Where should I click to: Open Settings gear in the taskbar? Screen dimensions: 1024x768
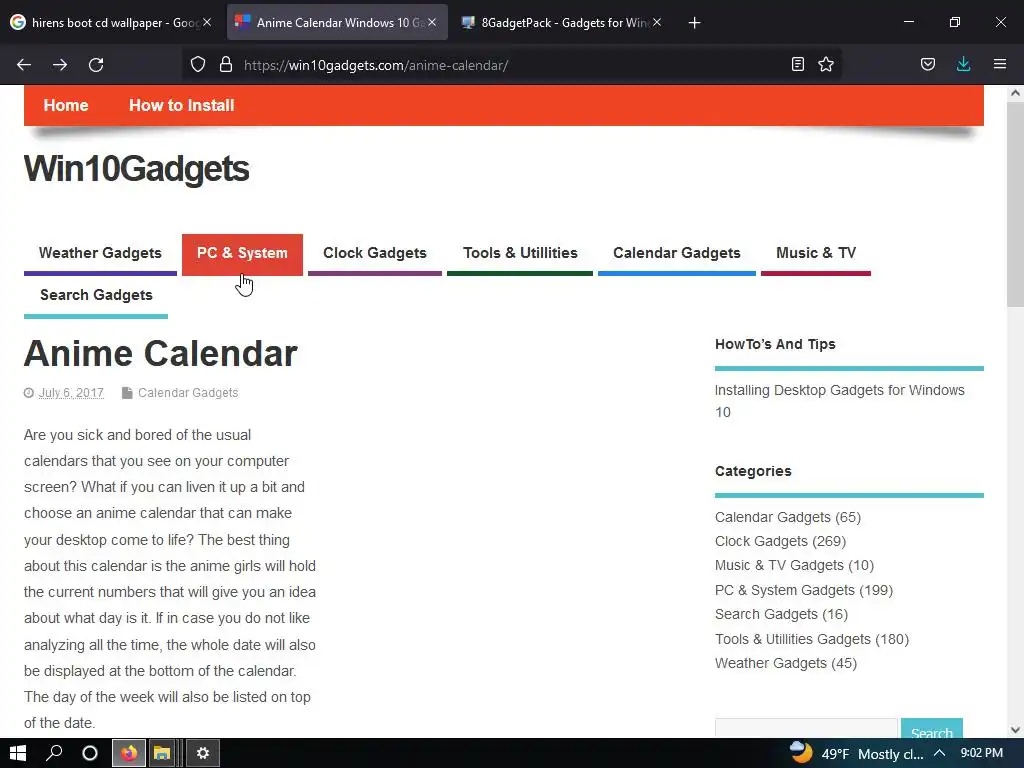pyautogui.click(x=202, y=754)
